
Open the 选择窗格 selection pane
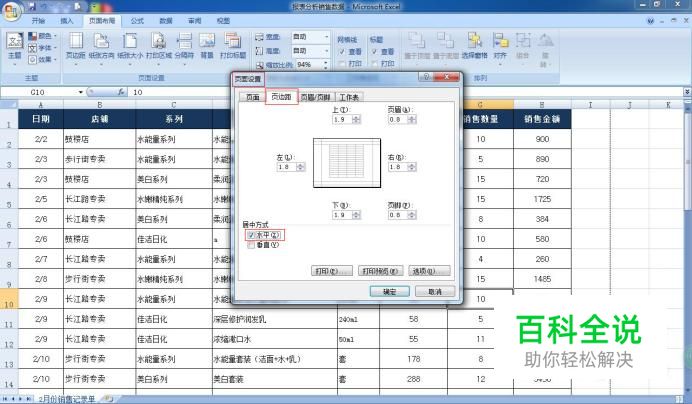pyautogui.click(x=474, y=47)
